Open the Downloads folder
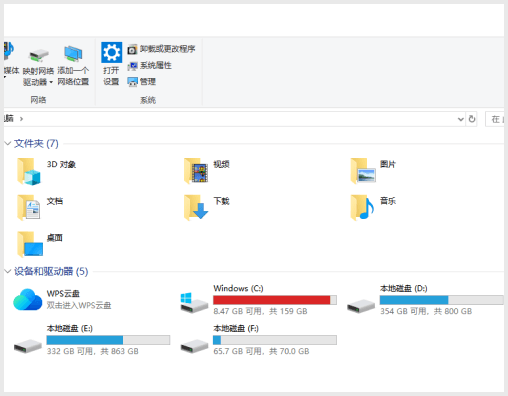 [207, 207]
